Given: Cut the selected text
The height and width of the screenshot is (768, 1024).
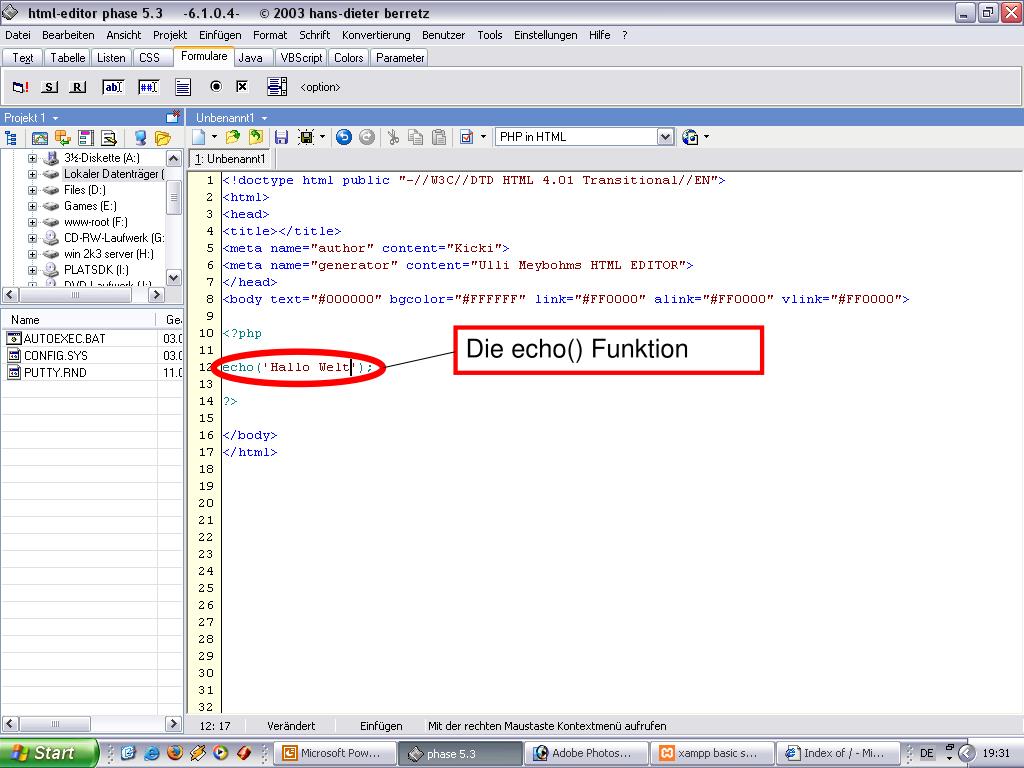Looking at the screenshot, I should click(x=393, y=136).
